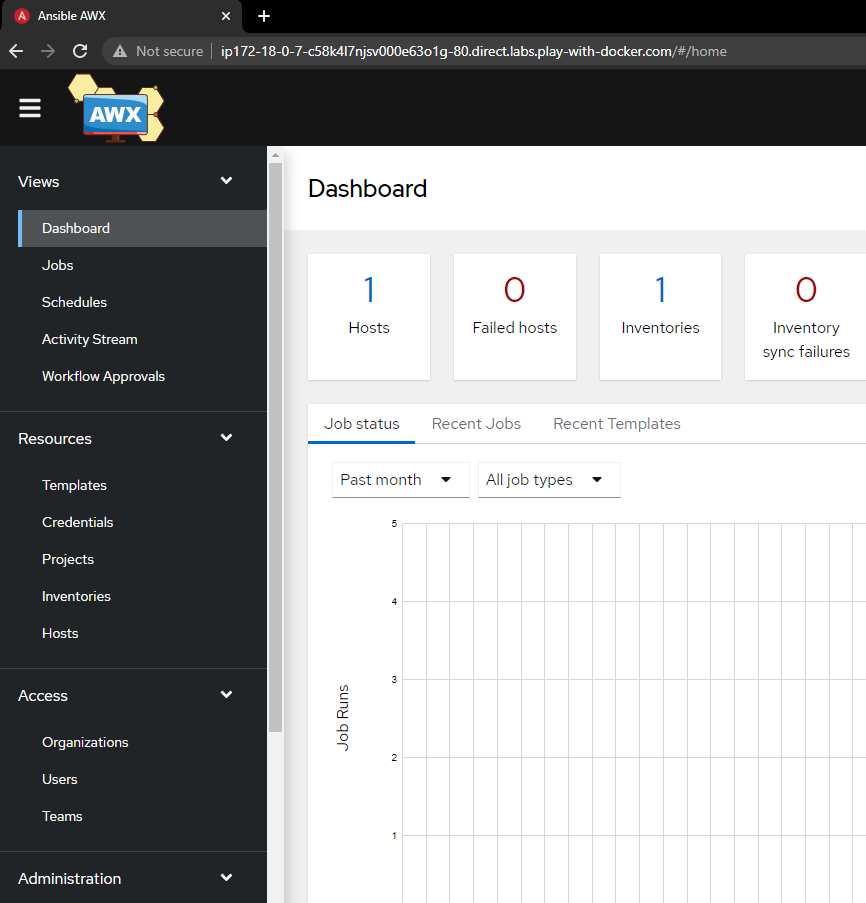
Task: Click the sidebar scrollbar up arrow
Action: [275, 155]
